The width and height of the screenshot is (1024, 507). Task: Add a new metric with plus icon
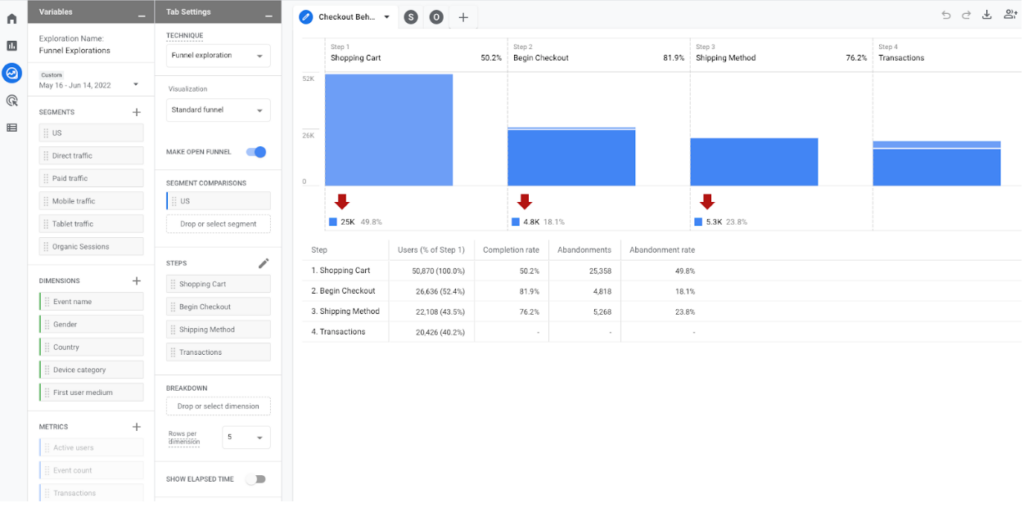[136, 427]
